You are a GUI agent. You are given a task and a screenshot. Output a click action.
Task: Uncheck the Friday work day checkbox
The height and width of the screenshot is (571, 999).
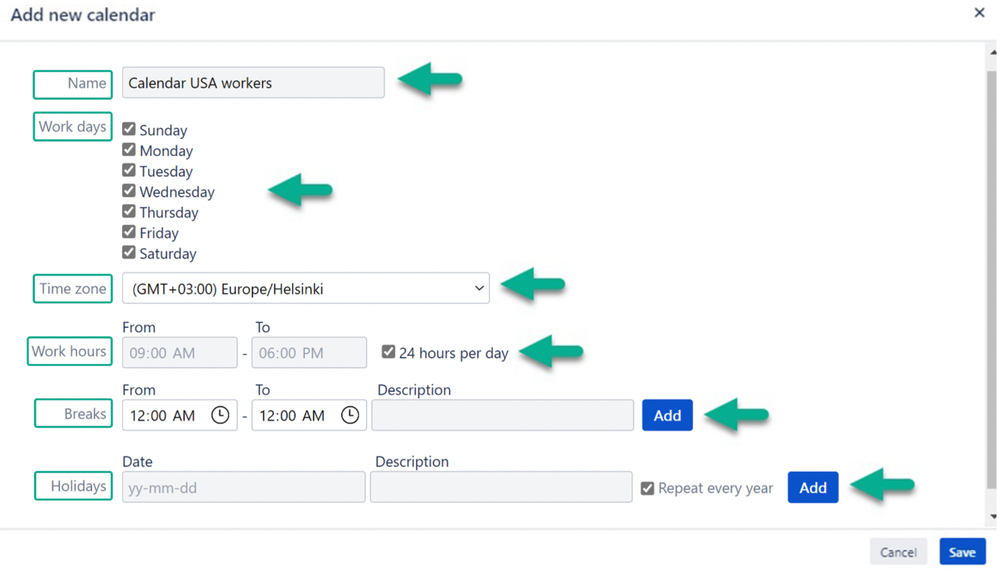pos(129,232)
